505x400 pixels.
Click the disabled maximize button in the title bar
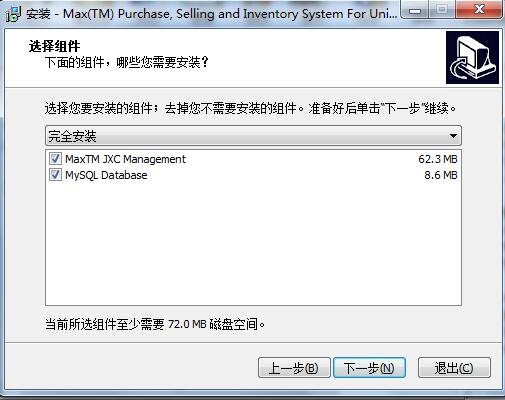(x=442, y=10)
